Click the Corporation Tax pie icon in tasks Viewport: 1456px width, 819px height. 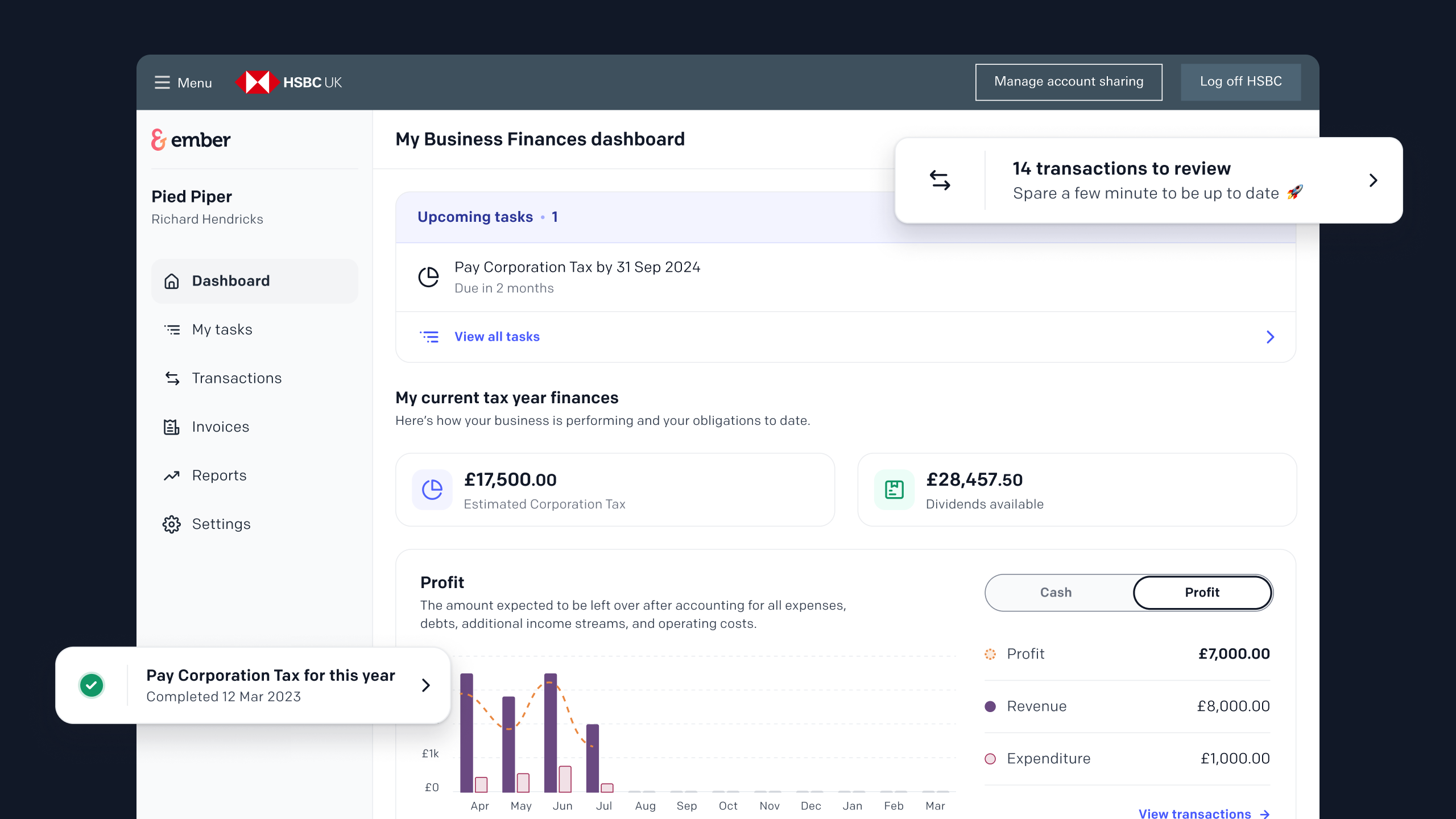429,277
